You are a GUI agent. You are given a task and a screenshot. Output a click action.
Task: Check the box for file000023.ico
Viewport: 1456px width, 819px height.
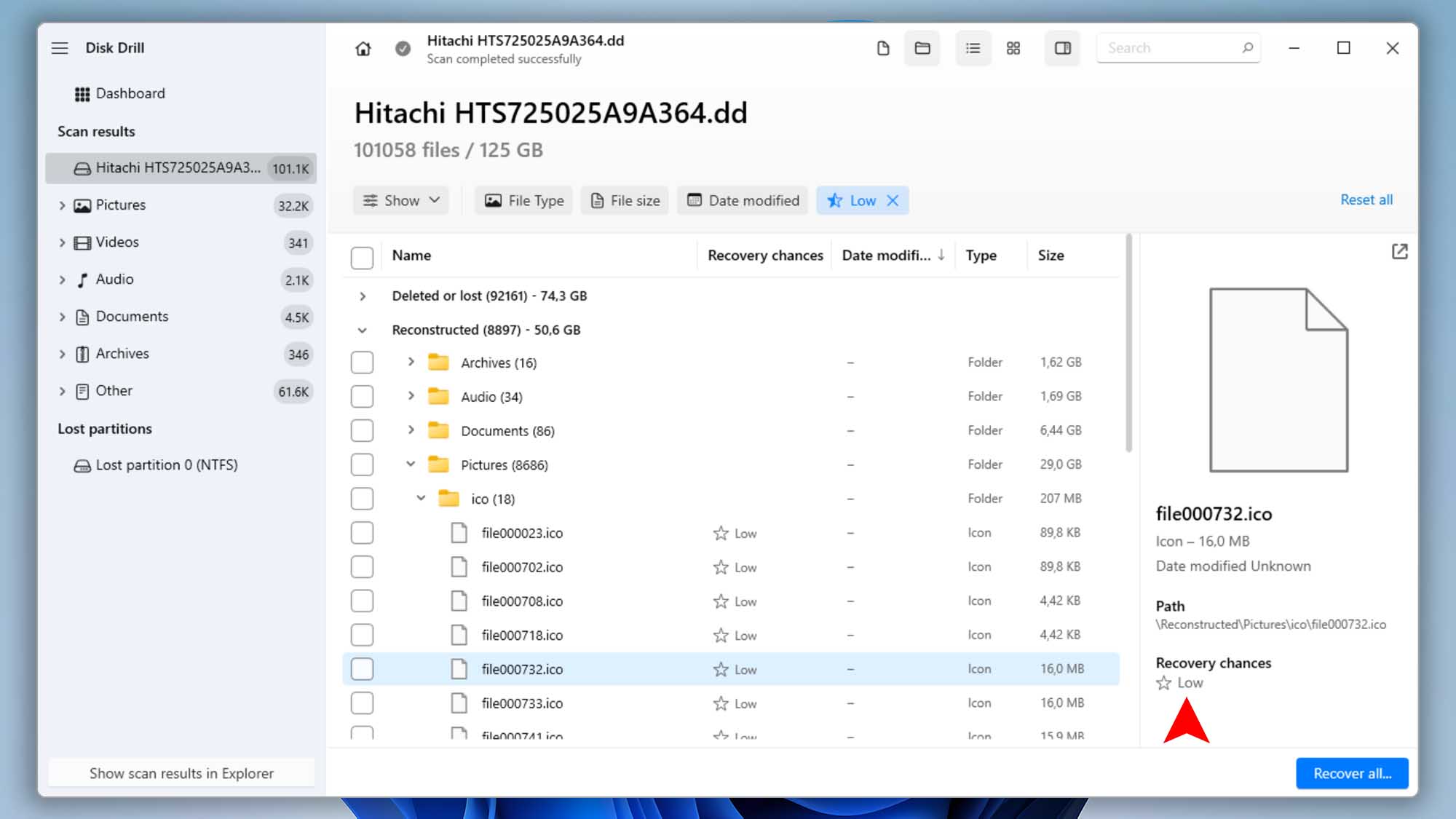[362, 533]
